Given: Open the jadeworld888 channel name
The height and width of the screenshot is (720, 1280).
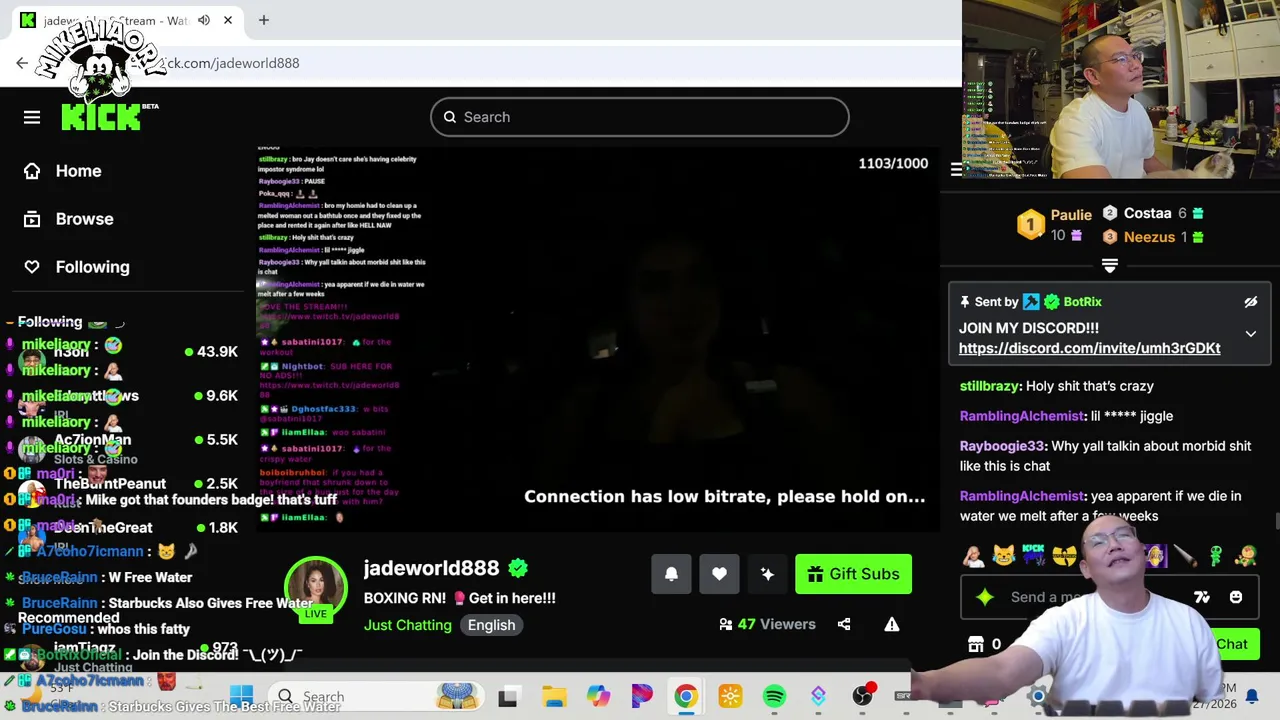Looking at the screenshot, I should 431,568.
